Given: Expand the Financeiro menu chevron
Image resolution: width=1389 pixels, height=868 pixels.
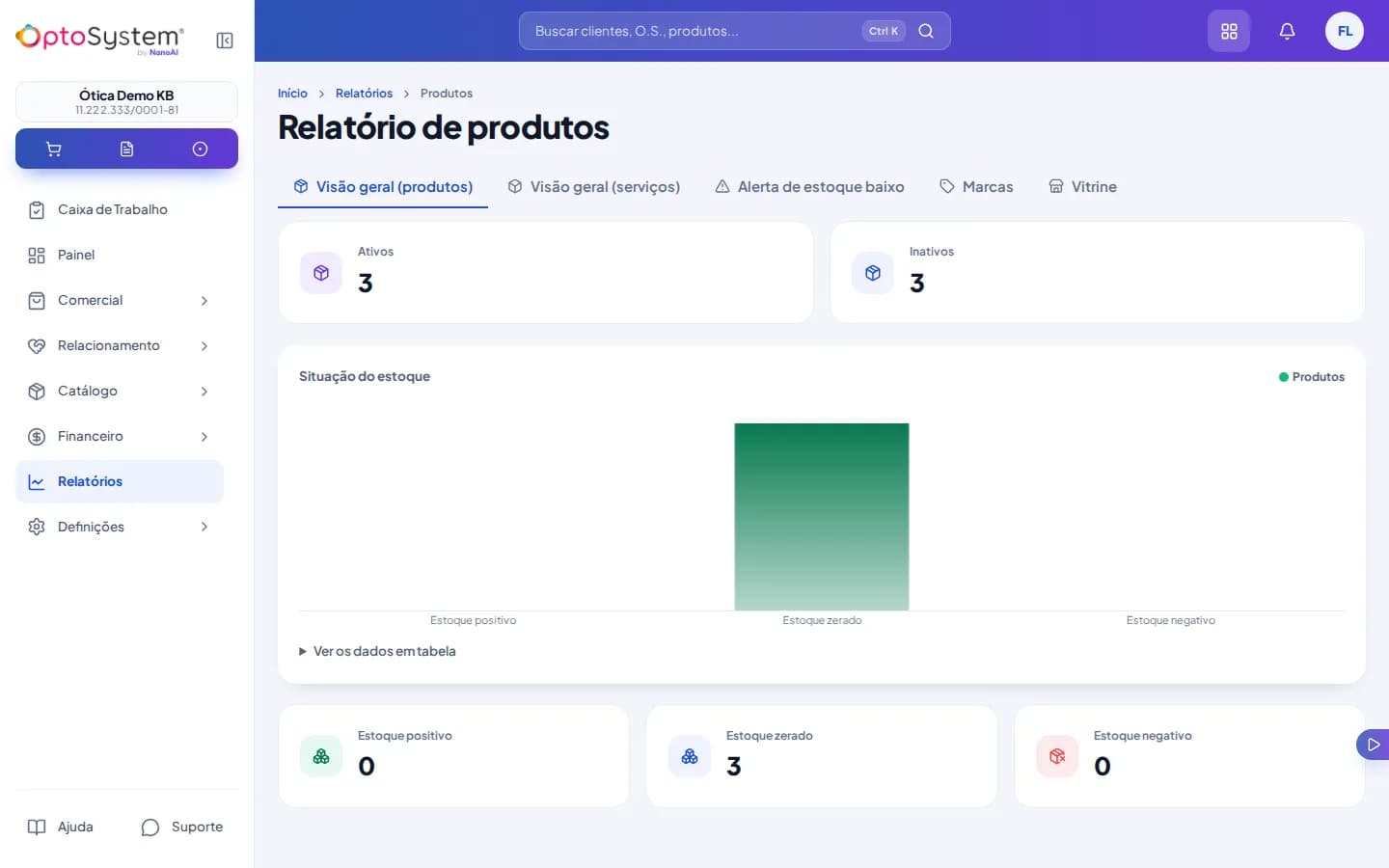Looking at the screenshot, I should 204,437.
